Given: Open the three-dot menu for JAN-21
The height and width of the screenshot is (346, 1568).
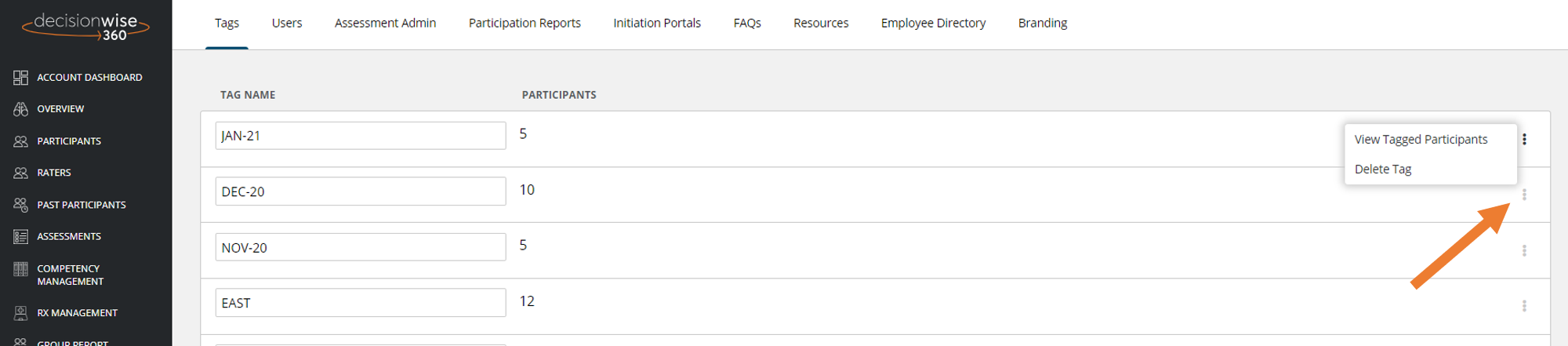Looking at the screenshot, I should tap(1524, 139).
